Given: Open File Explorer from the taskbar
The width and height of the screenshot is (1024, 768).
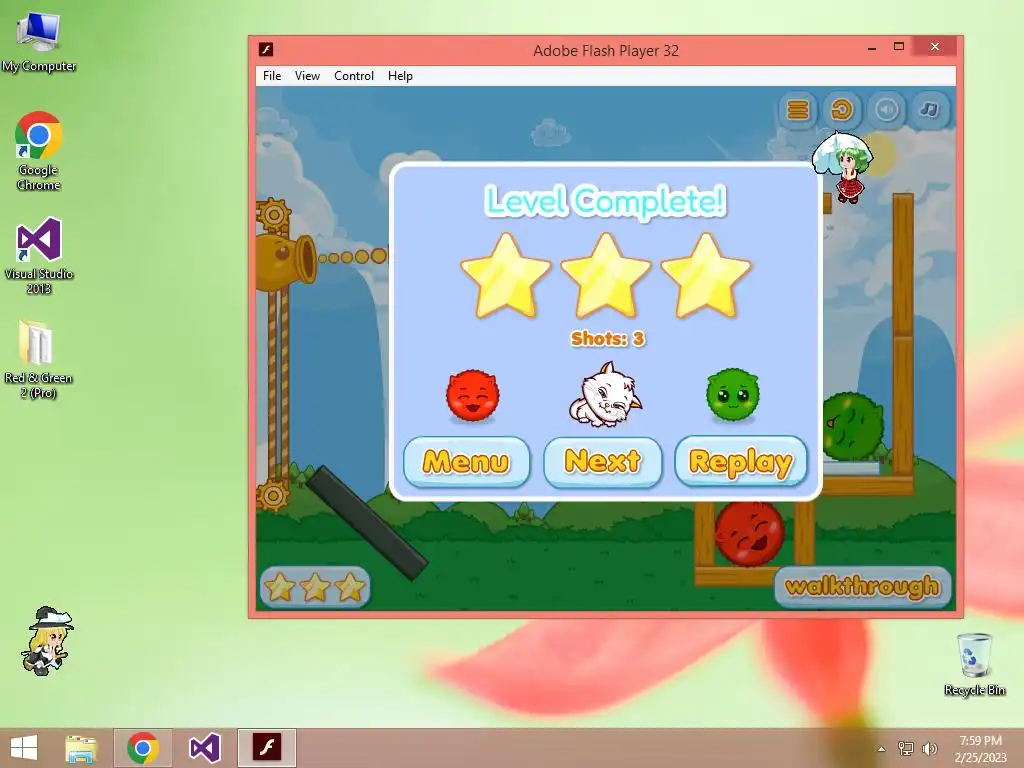Looking at the screenshot, I should click(81, 748).
